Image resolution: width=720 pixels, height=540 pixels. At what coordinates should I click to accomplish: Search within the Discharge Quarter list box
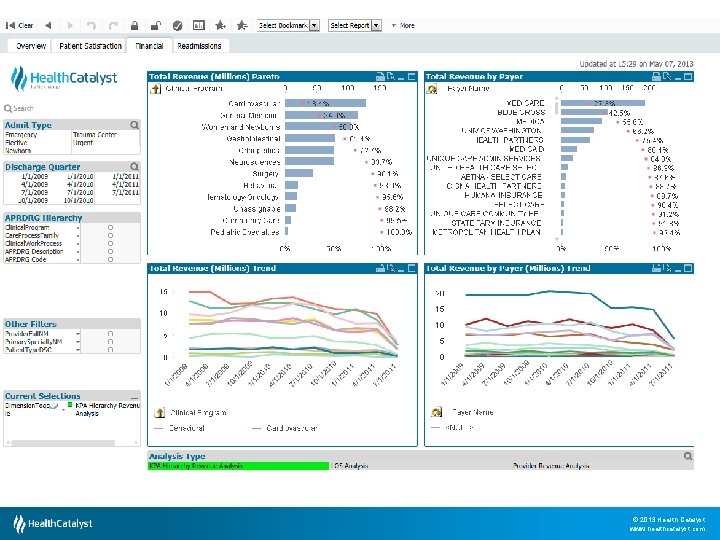134,167
